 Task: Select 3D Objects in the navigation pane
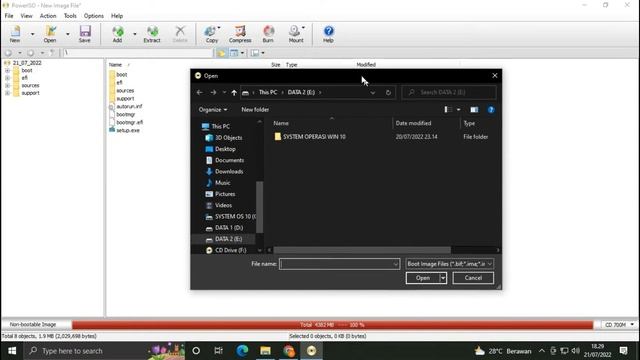click(229, 138)
